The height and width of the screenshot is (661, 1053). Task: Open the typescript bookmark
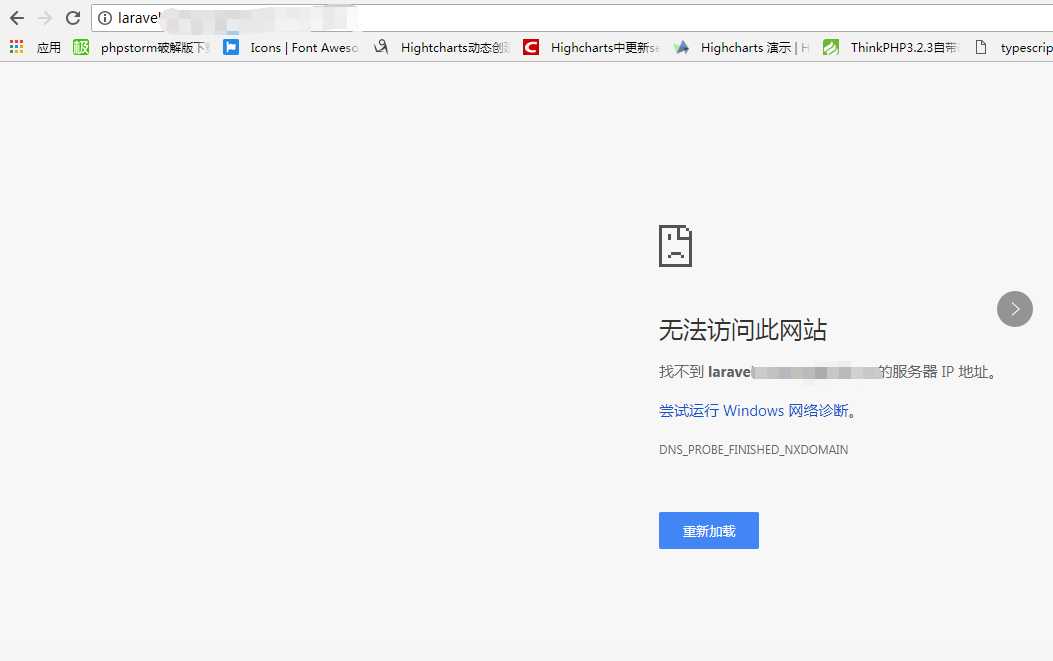tap(1021, 47)
